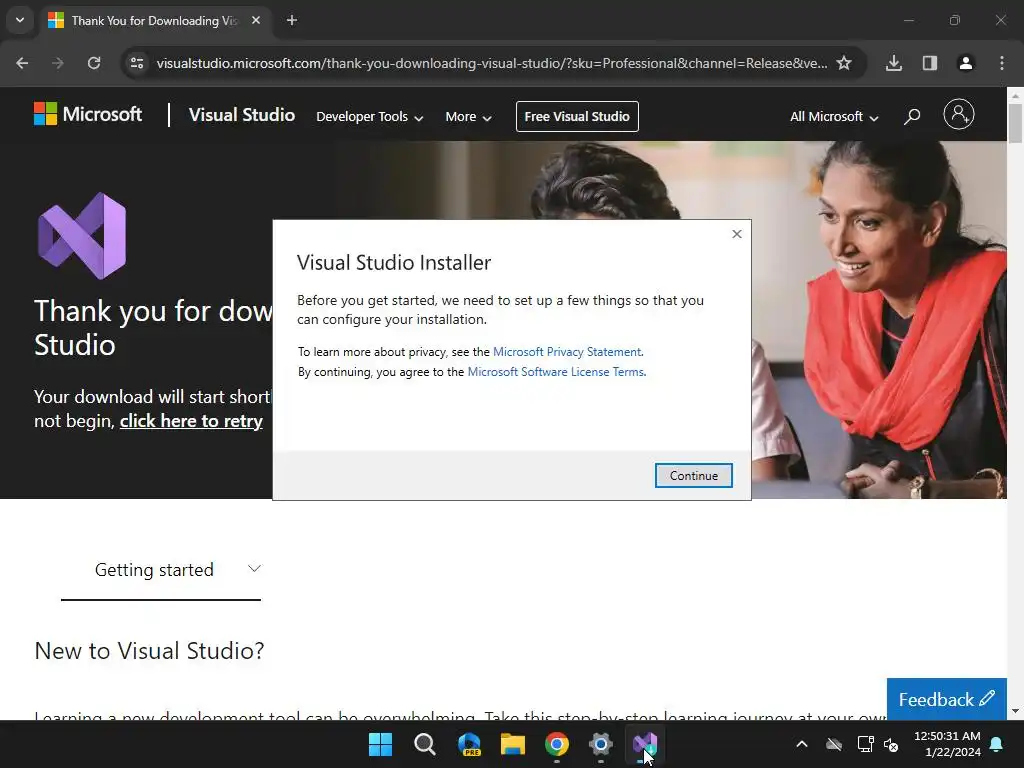Open the tab search dropdown arrow
Viewport: 1024px width, 768px height.
[20, 20]
